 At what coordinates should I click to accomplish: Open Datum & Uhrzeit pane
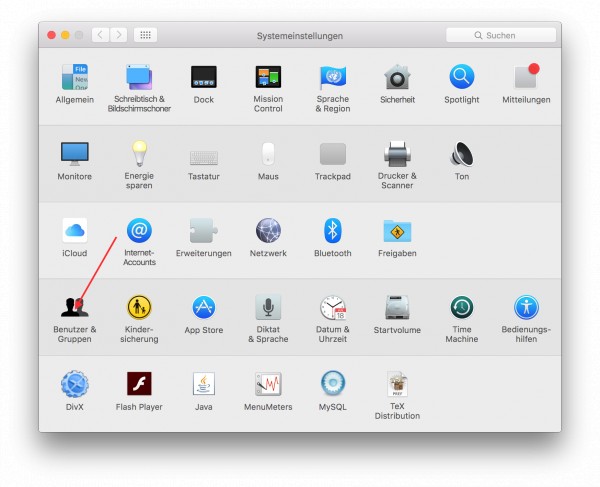pyautogui.click(x=333, y=307)
